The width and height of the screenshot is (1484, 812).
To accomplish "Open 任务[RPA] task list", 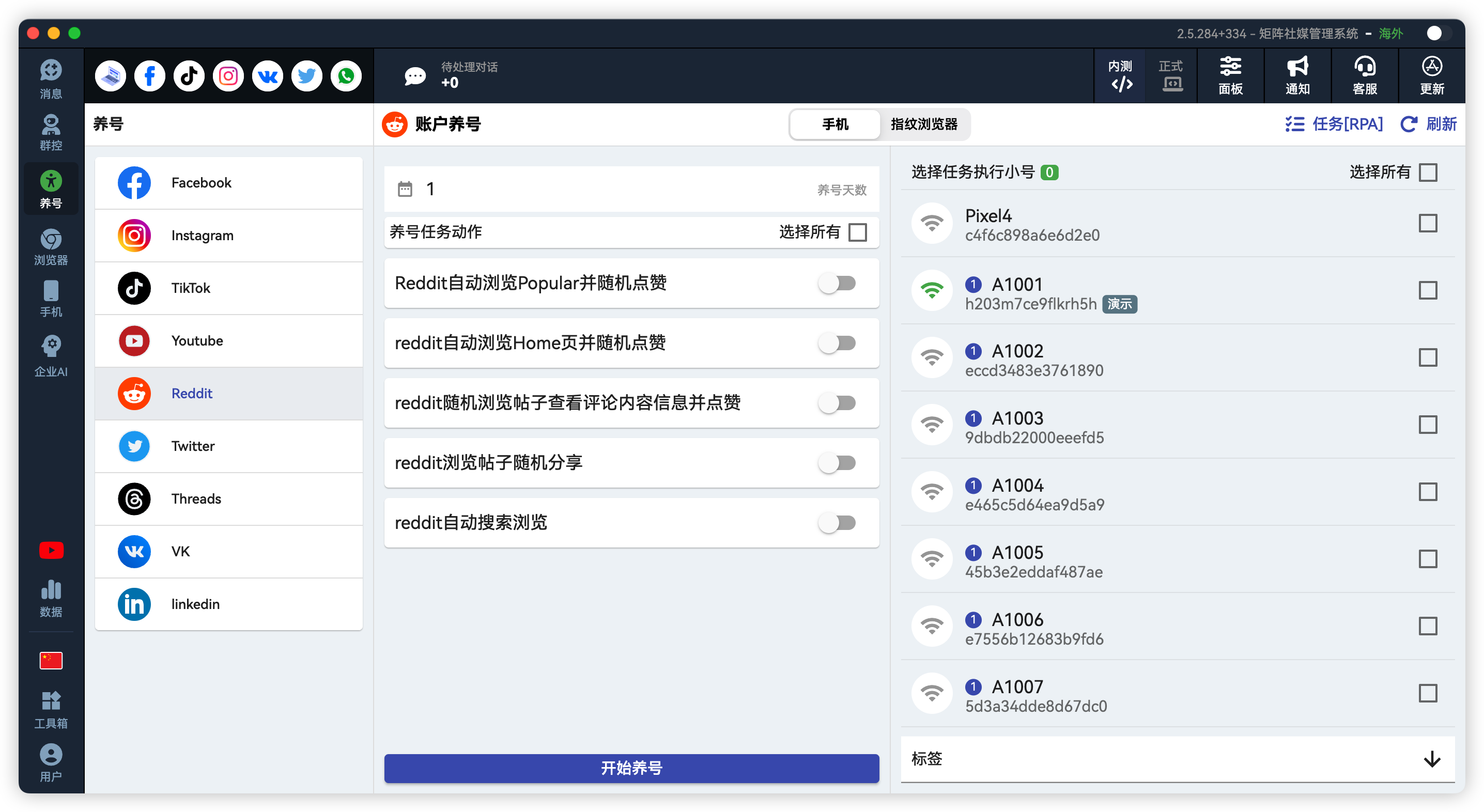I will click(x=1334, y=124).
